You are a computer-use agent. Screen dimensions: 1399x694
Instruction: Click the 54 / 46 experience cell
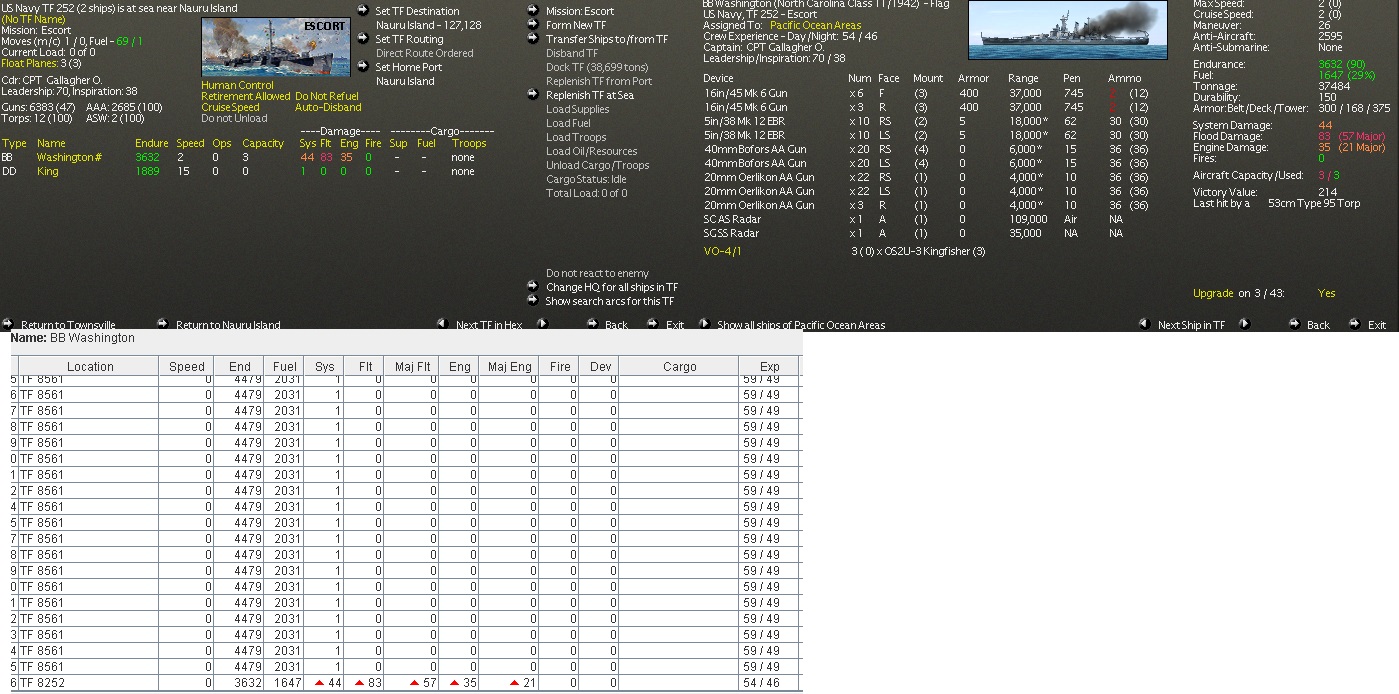(769, 683)
